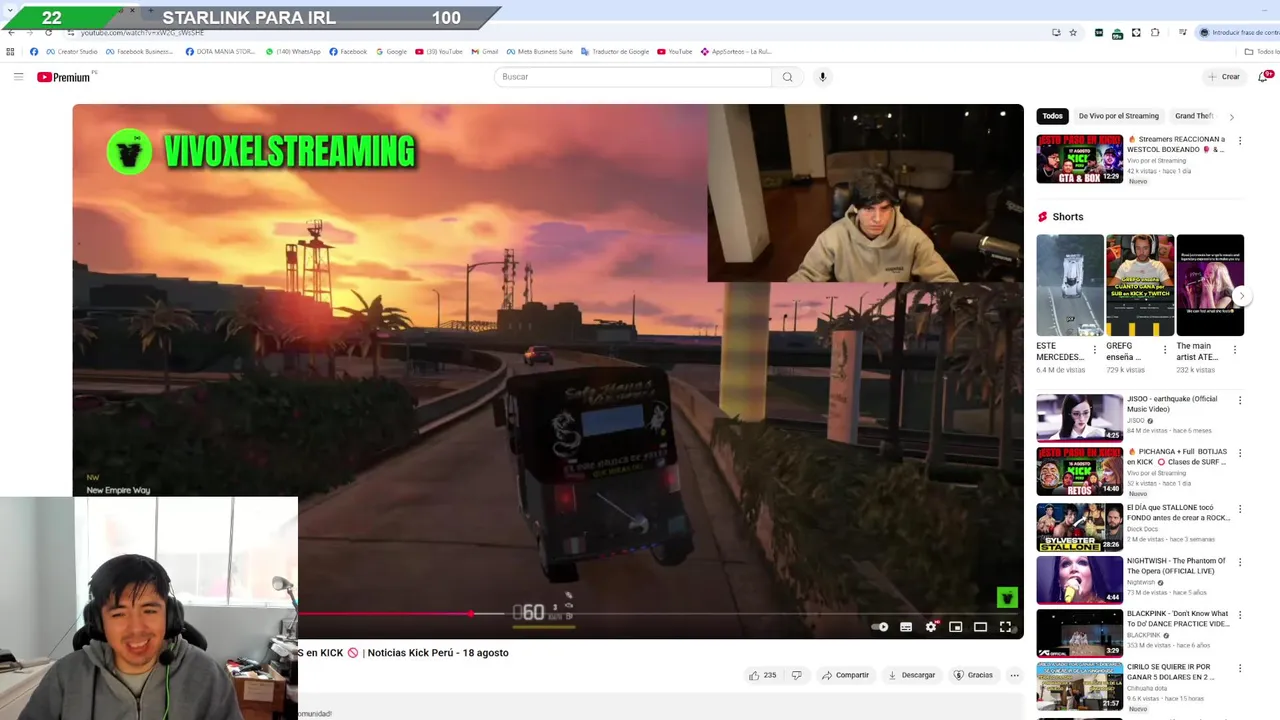This screenshot has height=720, width=1280.
Task: Enter fullscreen mode
Action: tap(1006, 627)
